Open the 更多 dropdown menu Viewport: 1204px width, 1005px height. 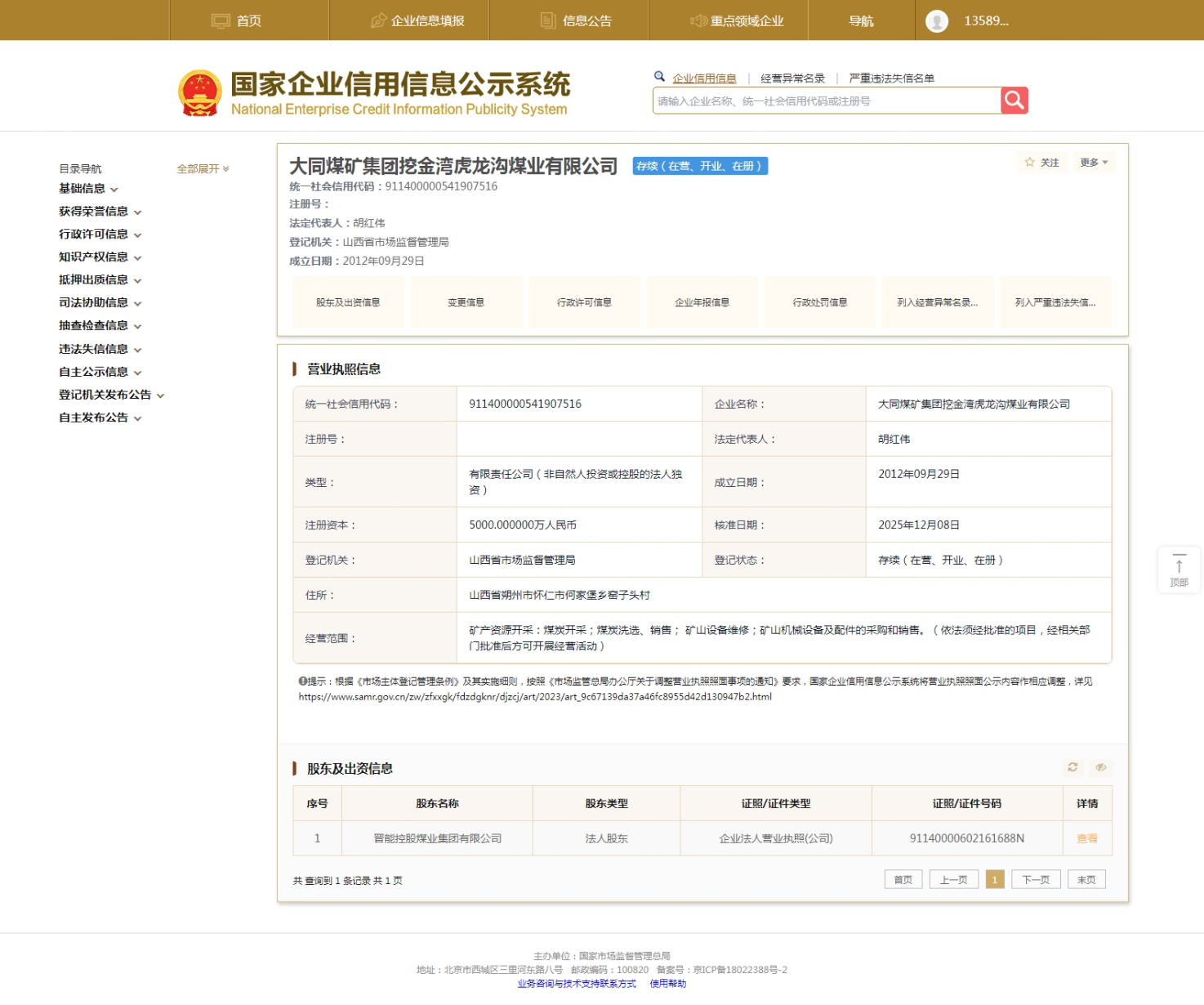pos(1094,163)
